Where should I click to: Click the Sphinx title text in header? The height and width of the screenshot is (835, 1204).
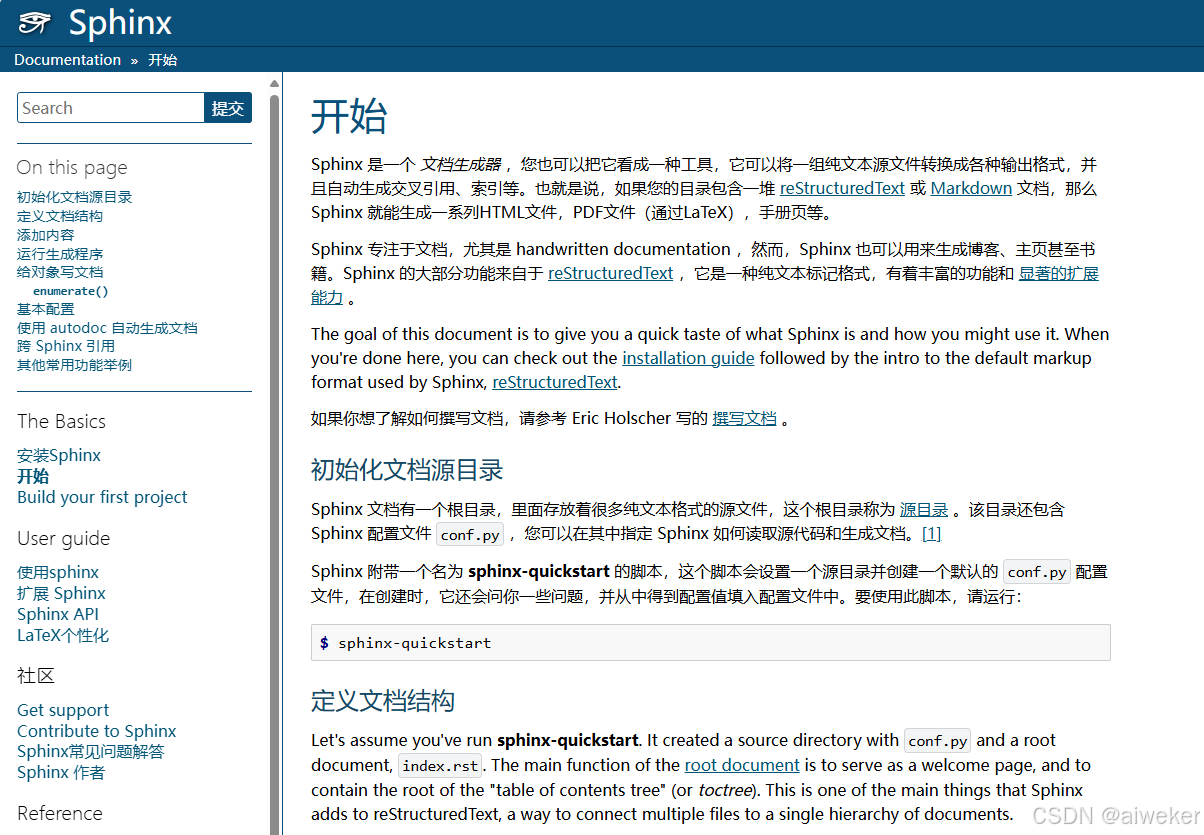coord(120,23)
